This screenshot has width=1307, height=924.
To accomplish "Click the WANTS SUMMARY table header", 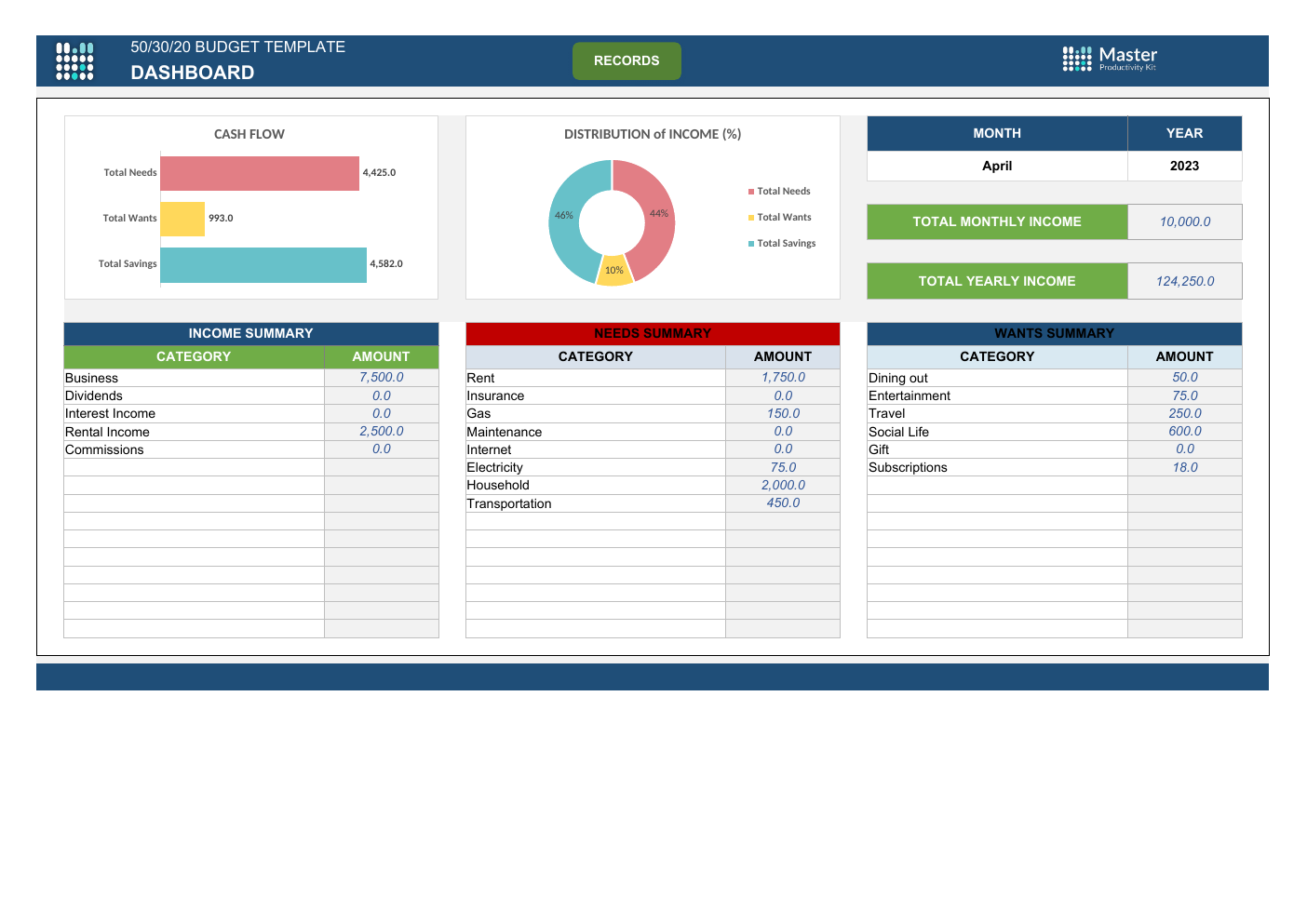I will pyautogui.click(x=1055, y=333).
